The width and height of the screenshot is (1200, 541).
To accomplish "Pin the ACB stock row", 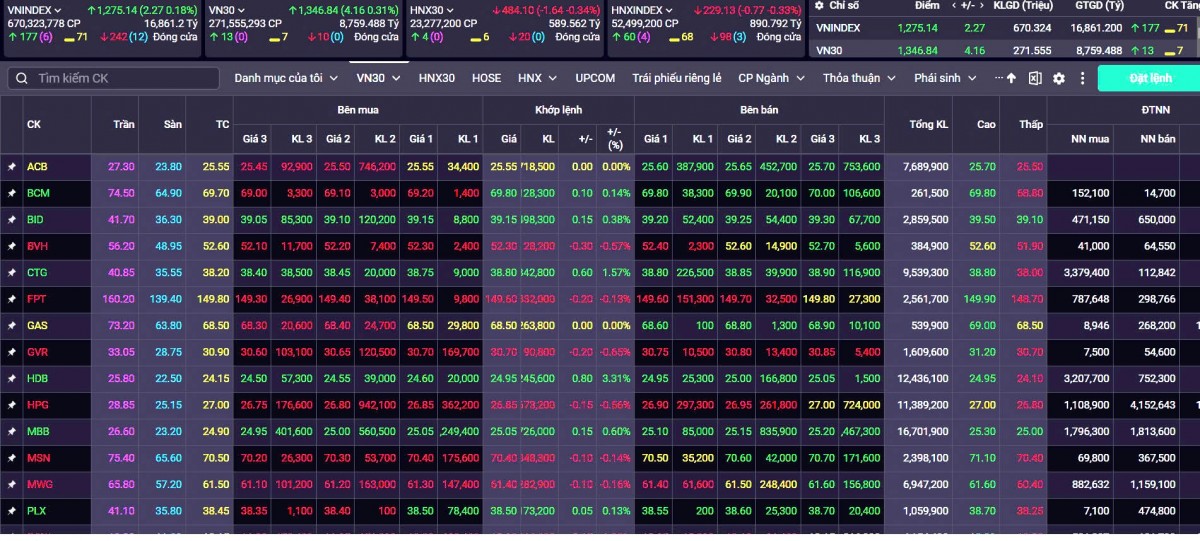I will click(x=12, y=167).
